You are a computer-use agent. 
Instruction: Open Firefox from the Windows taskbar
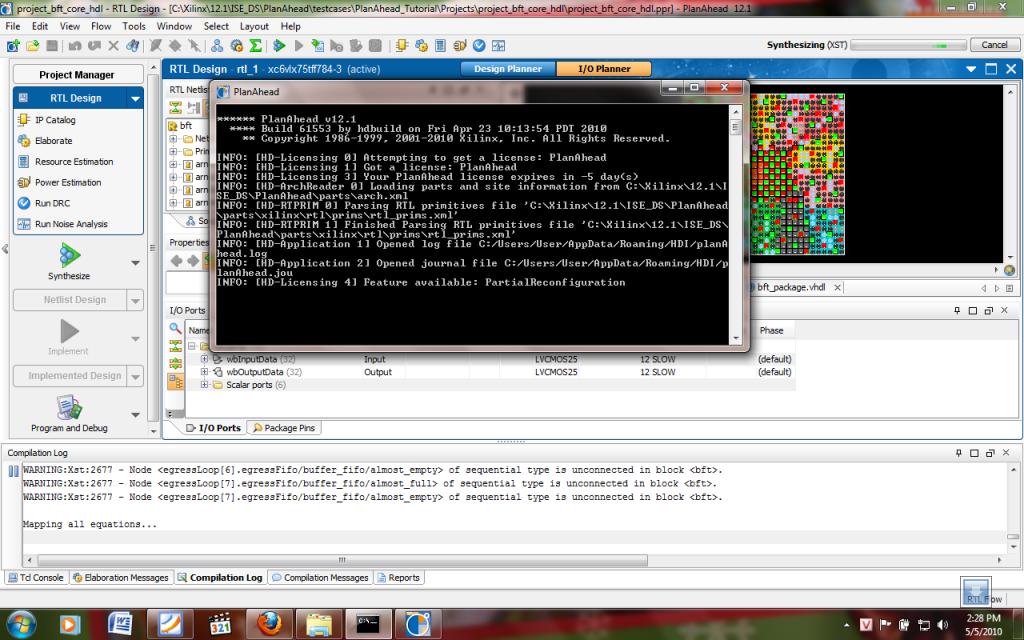(x=268, y=624)
